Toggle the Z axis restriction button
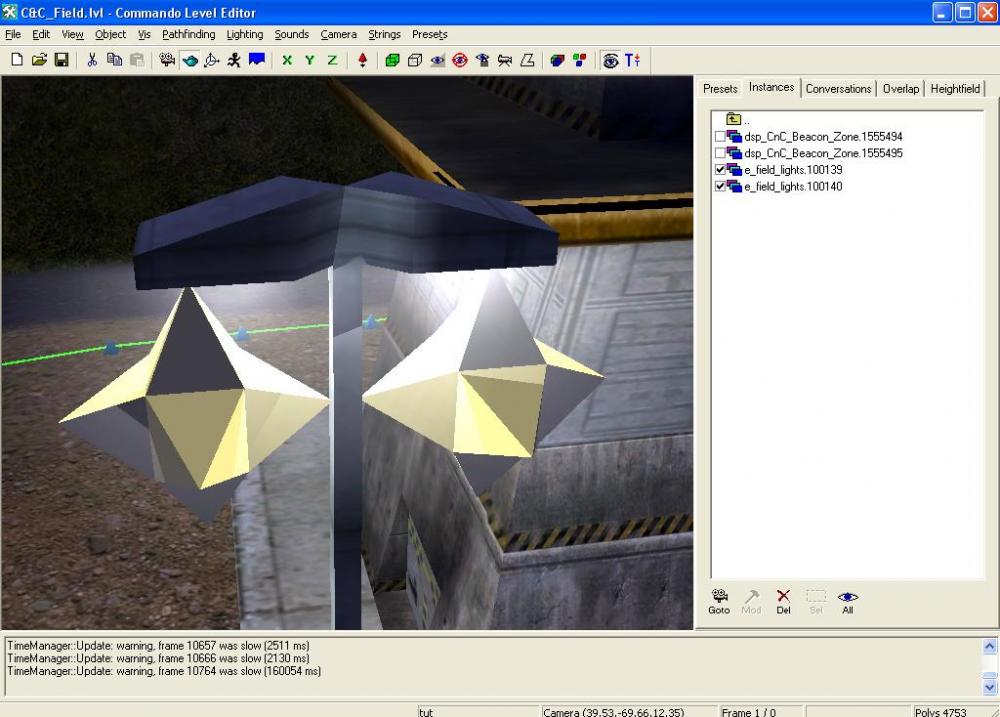The width and height of the screenshot is (1000, 717). 332,60
